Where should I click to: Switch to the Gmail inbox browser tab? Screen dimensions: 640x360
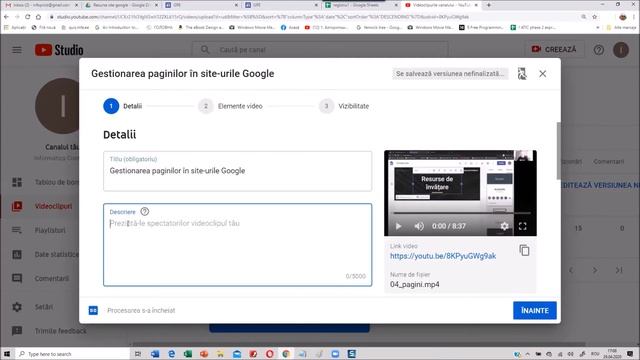point(41,5)
